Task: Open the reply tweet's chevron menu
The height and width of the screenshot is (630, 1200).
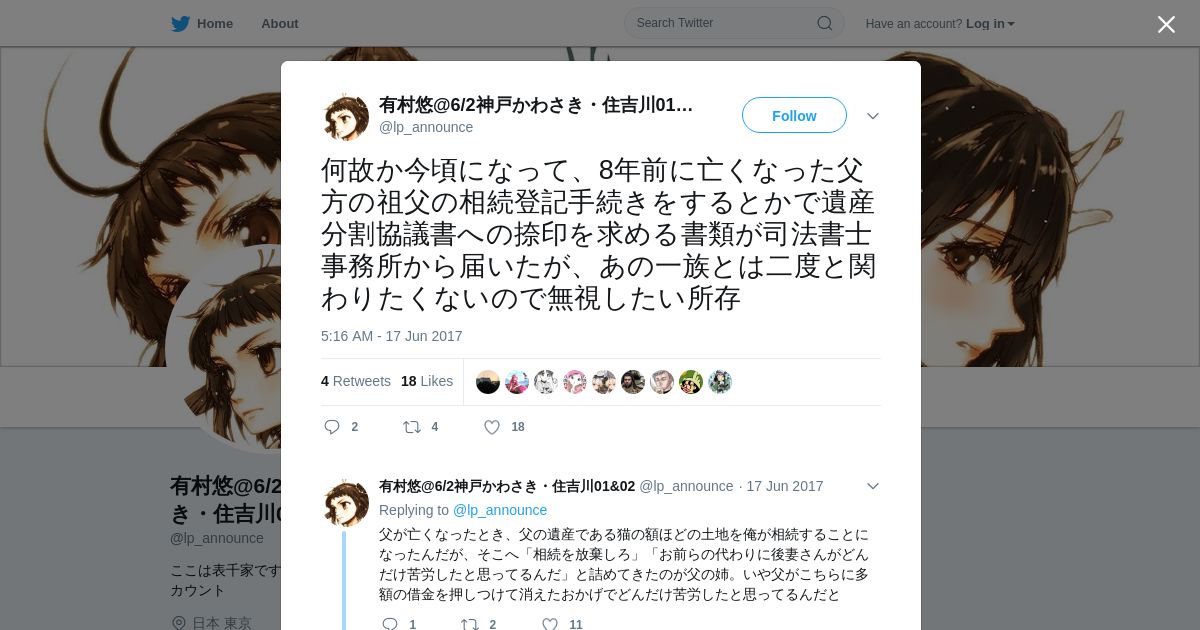Action: pyautogui.click(x=873, y=486)
